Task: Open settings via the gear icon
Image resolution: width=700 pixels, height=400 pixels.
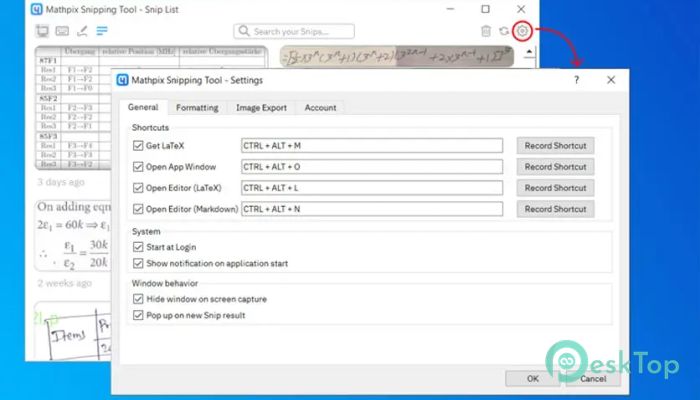Action: point(522,31)
